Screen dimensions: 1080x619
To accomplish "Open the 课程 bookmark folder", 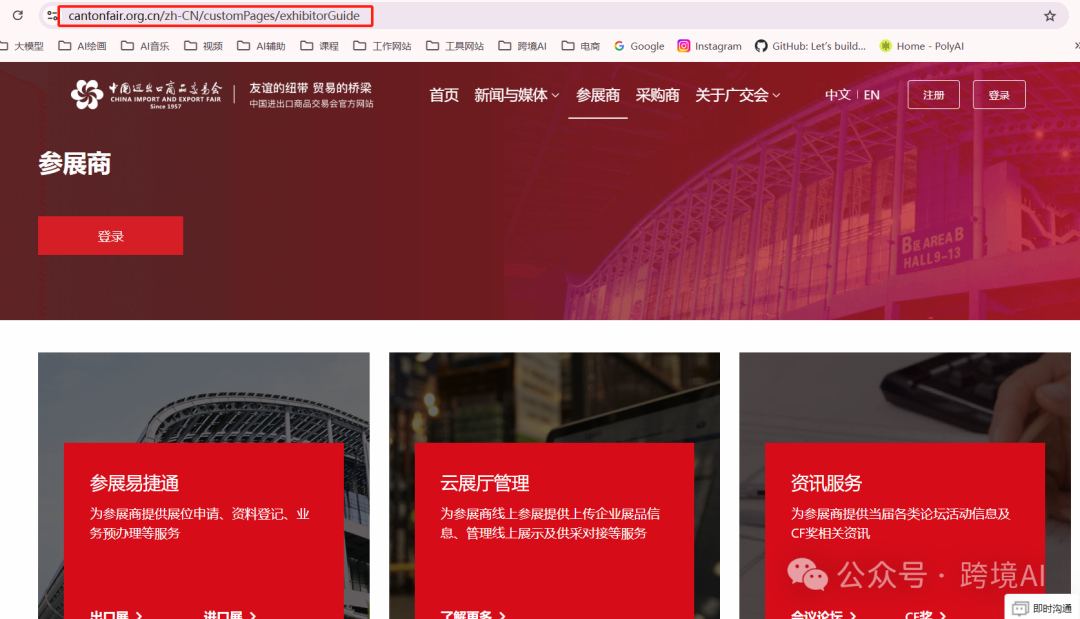I will (320, 46).
